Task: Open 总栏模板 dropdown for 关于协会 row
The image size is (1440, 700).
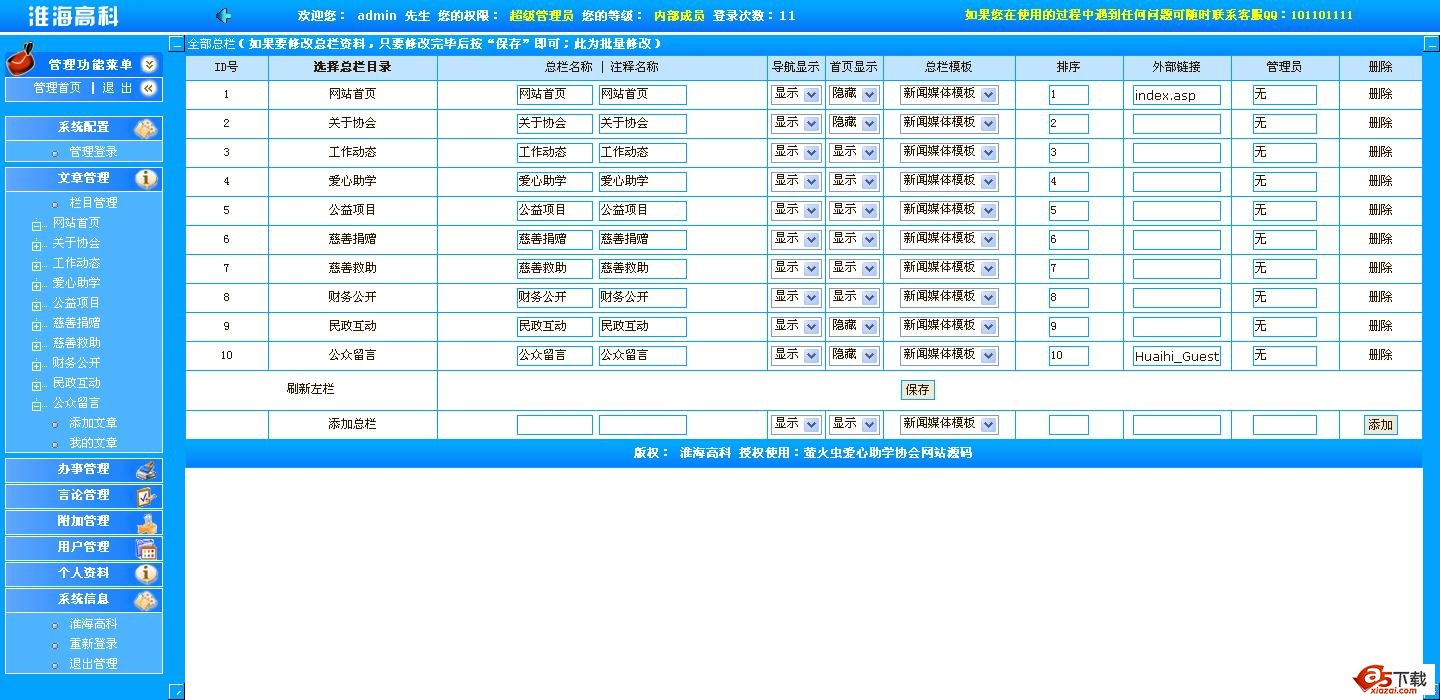Action: 949,123
